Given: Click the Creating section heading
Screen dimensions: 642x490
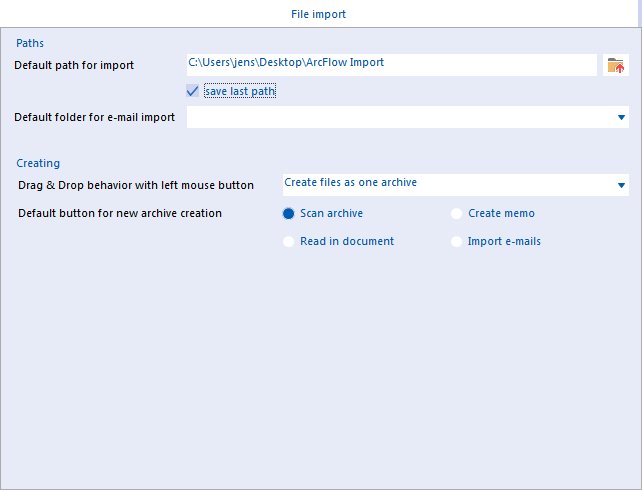Looking at the screenshot, I should [38, 163].
